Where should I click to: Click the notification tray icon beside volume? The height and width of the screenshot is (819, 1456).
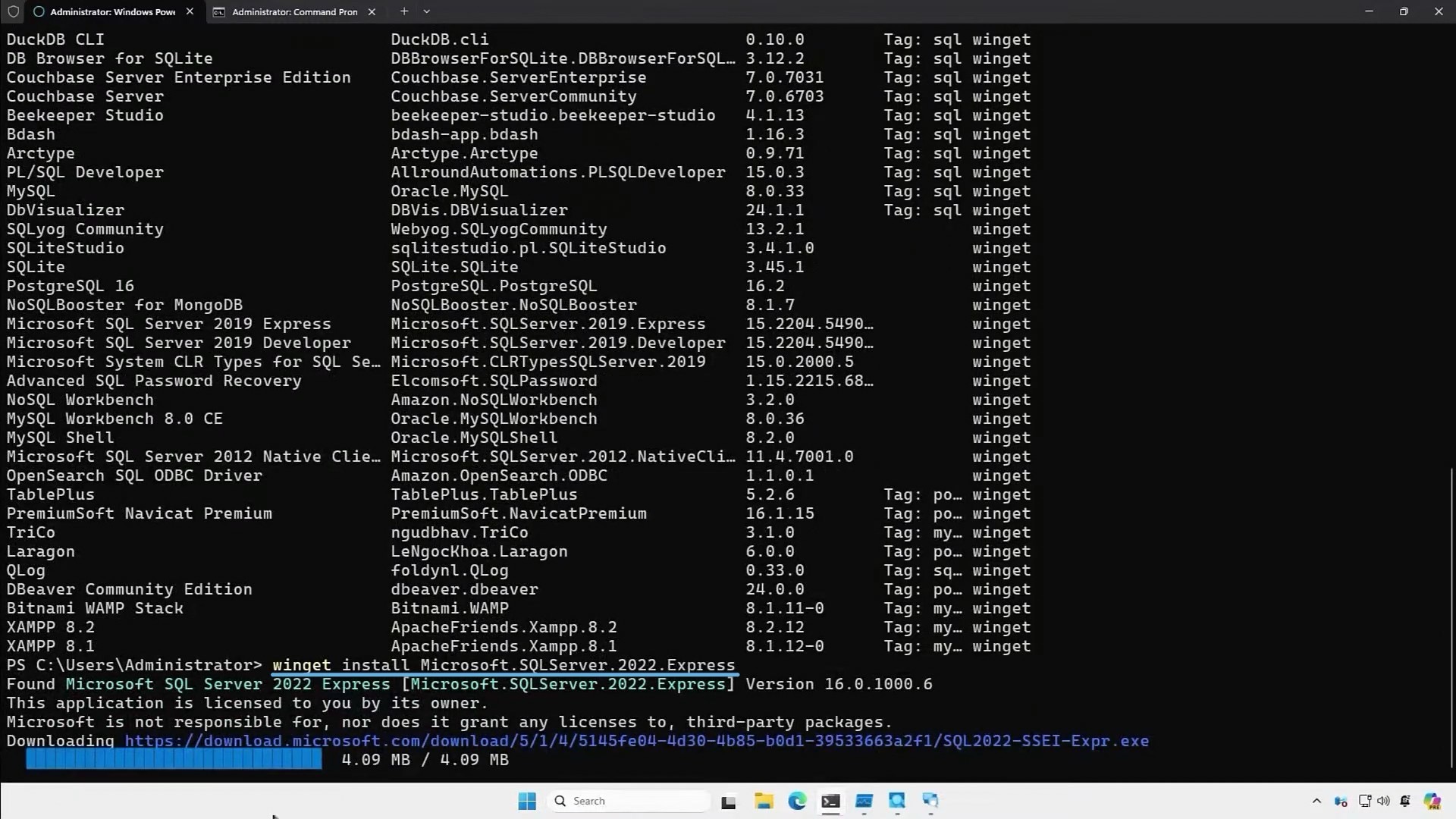point(1405,801)
